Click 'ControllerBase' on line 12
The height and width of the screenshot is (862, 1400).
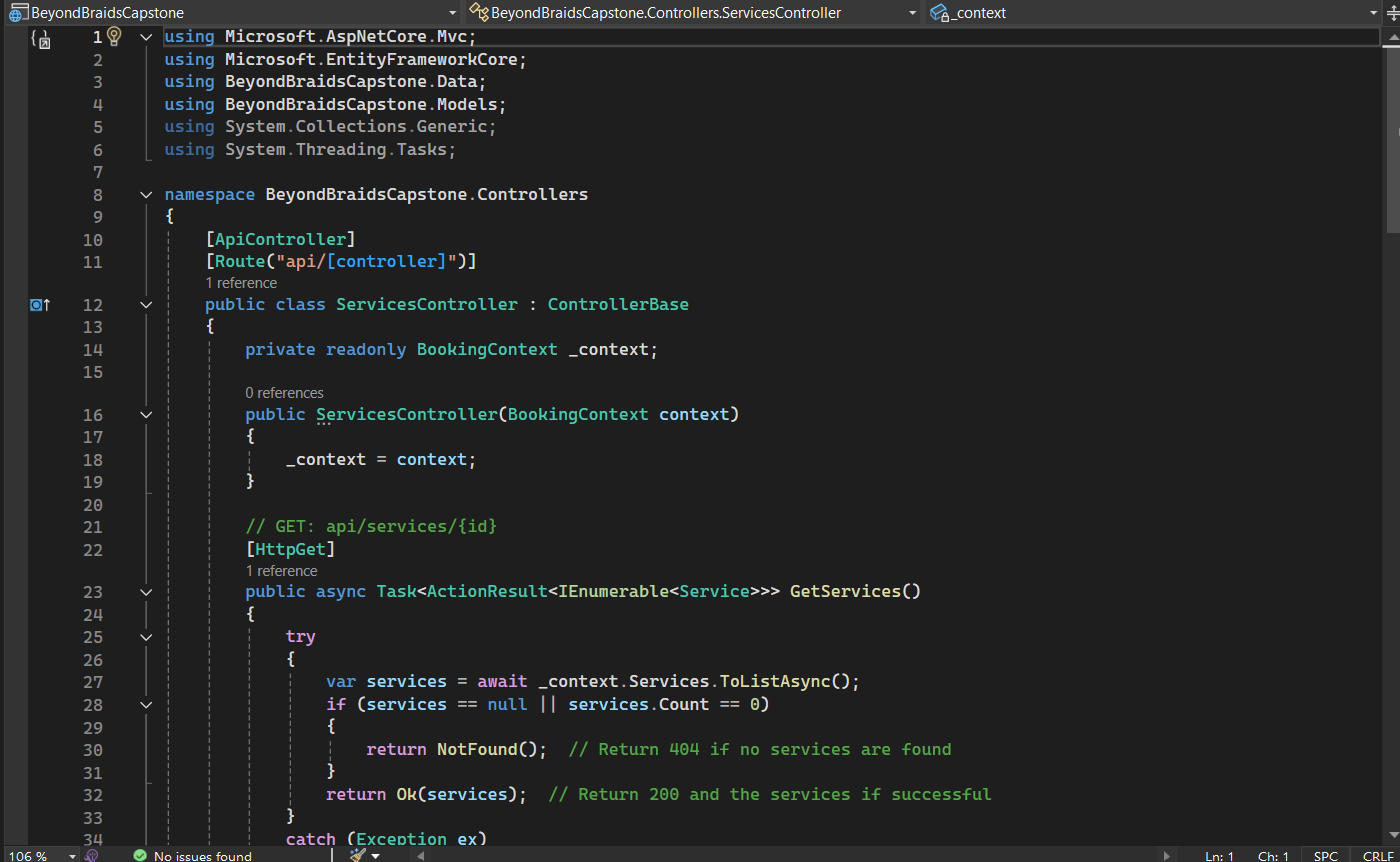coord(618,304)
